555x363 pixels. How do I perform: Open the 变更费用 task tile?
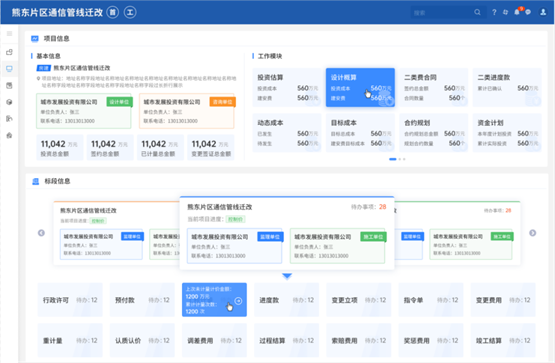click(x=503, y=300)
